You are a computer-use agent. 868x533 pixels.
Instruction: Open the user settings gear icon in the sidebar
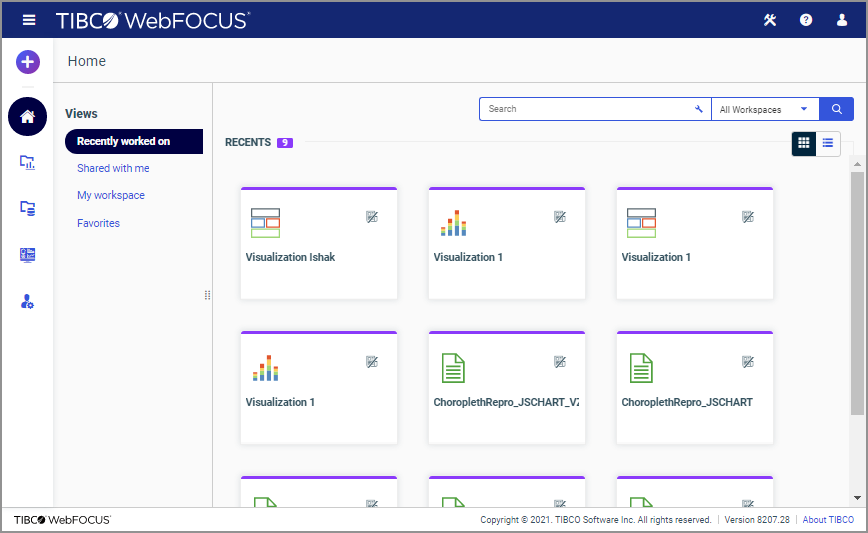click(27, 302)
